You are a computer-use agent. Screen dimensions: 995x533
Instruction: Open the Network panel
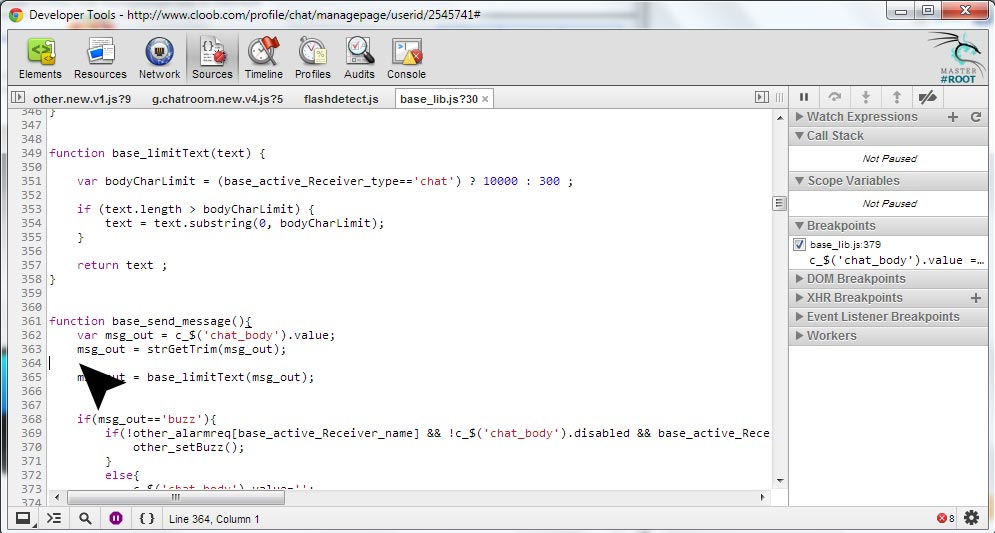159,59
